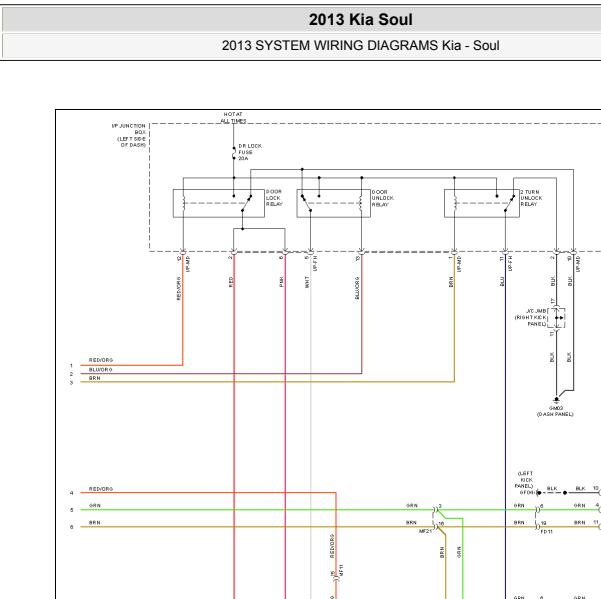Click the "DR LOCK FUSE 20A" label
The height and width of the screenshot is (599, 601).
(250, 152)
